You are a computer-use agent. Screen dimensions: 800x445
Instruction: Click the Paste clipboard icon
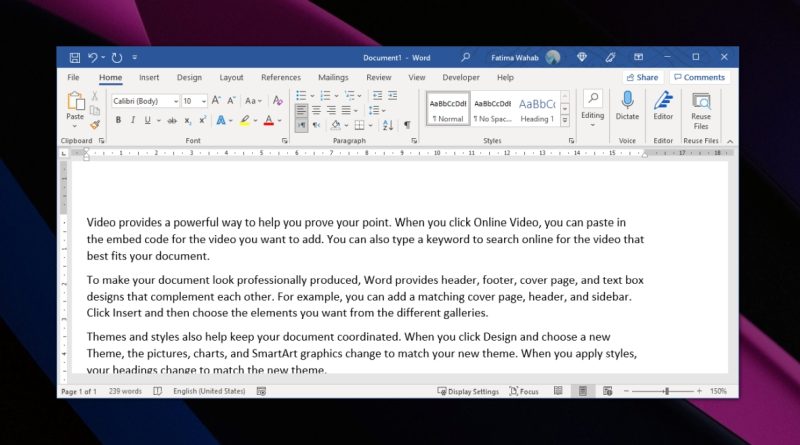tap(76, 101)
